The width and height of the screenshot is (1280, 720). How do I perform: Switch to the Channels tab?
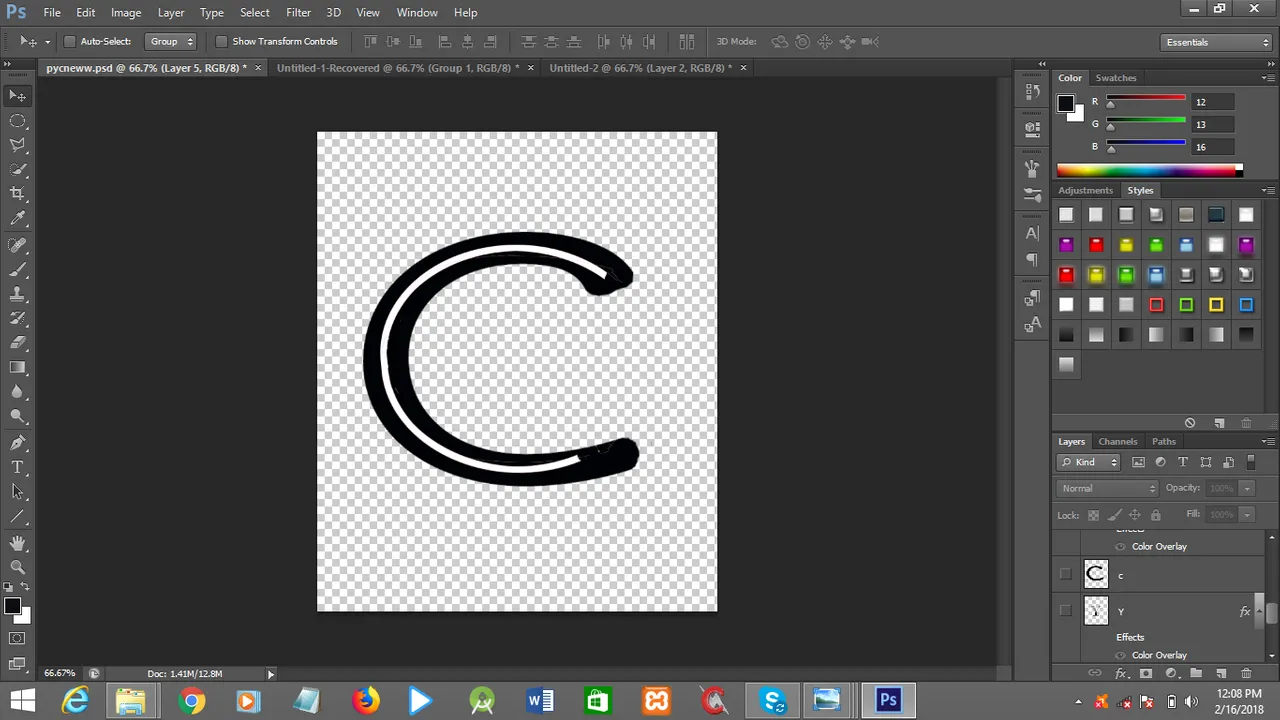(x=1118, y=441)
